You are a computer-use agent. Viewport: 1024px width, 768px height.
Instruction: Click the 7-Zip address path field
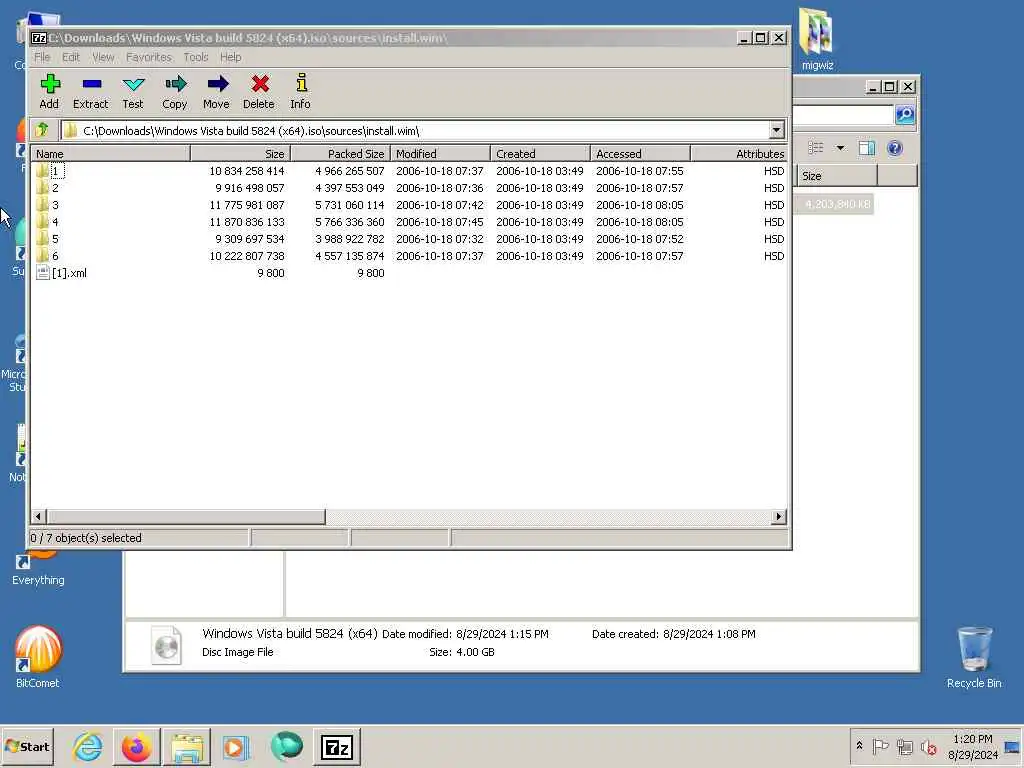point(415,130)
